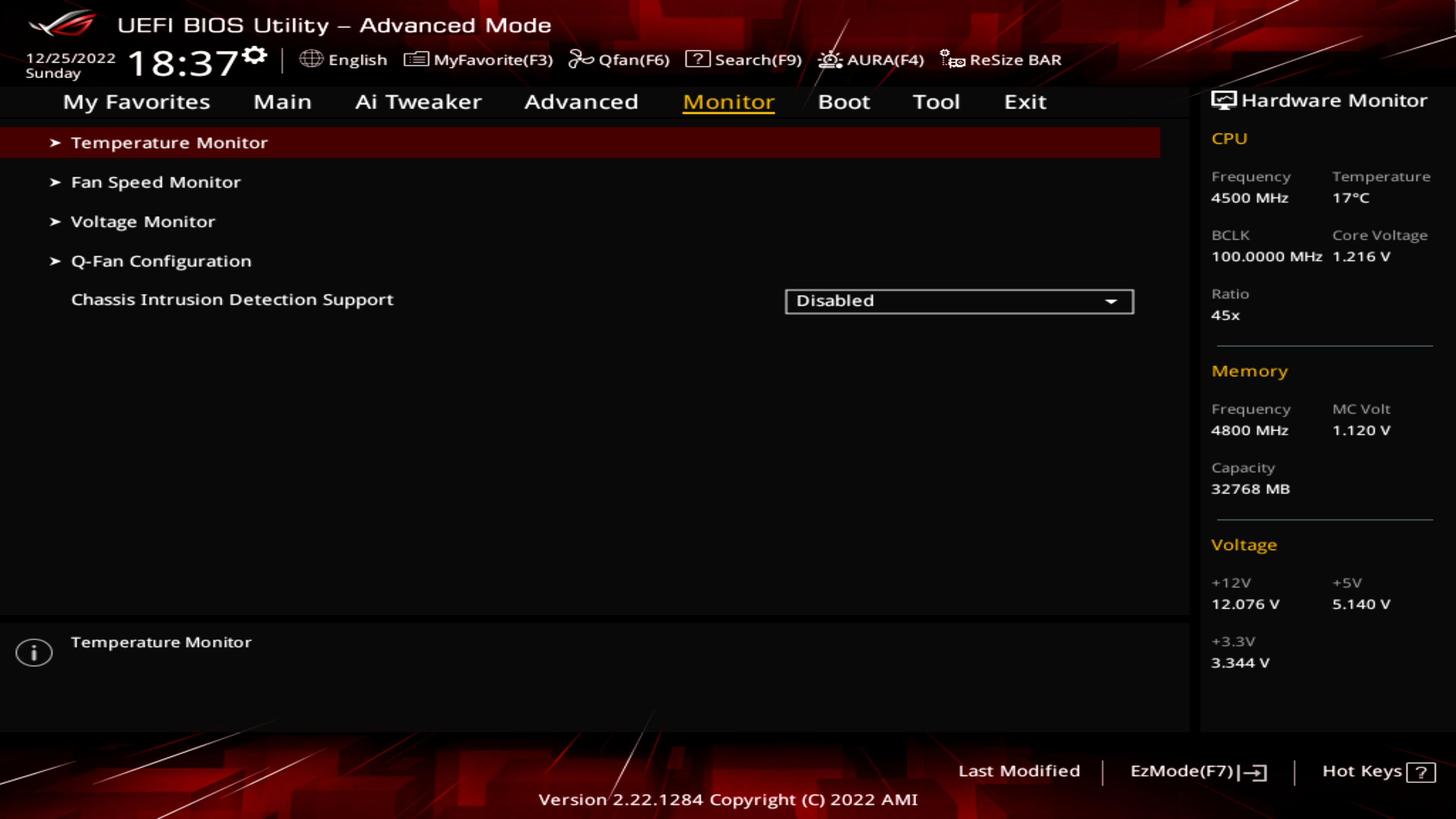This screenshot has height=819, width=1456.
Task: Switch to EzMode with EzMode(F7)
Action: tap(1197, 771)
